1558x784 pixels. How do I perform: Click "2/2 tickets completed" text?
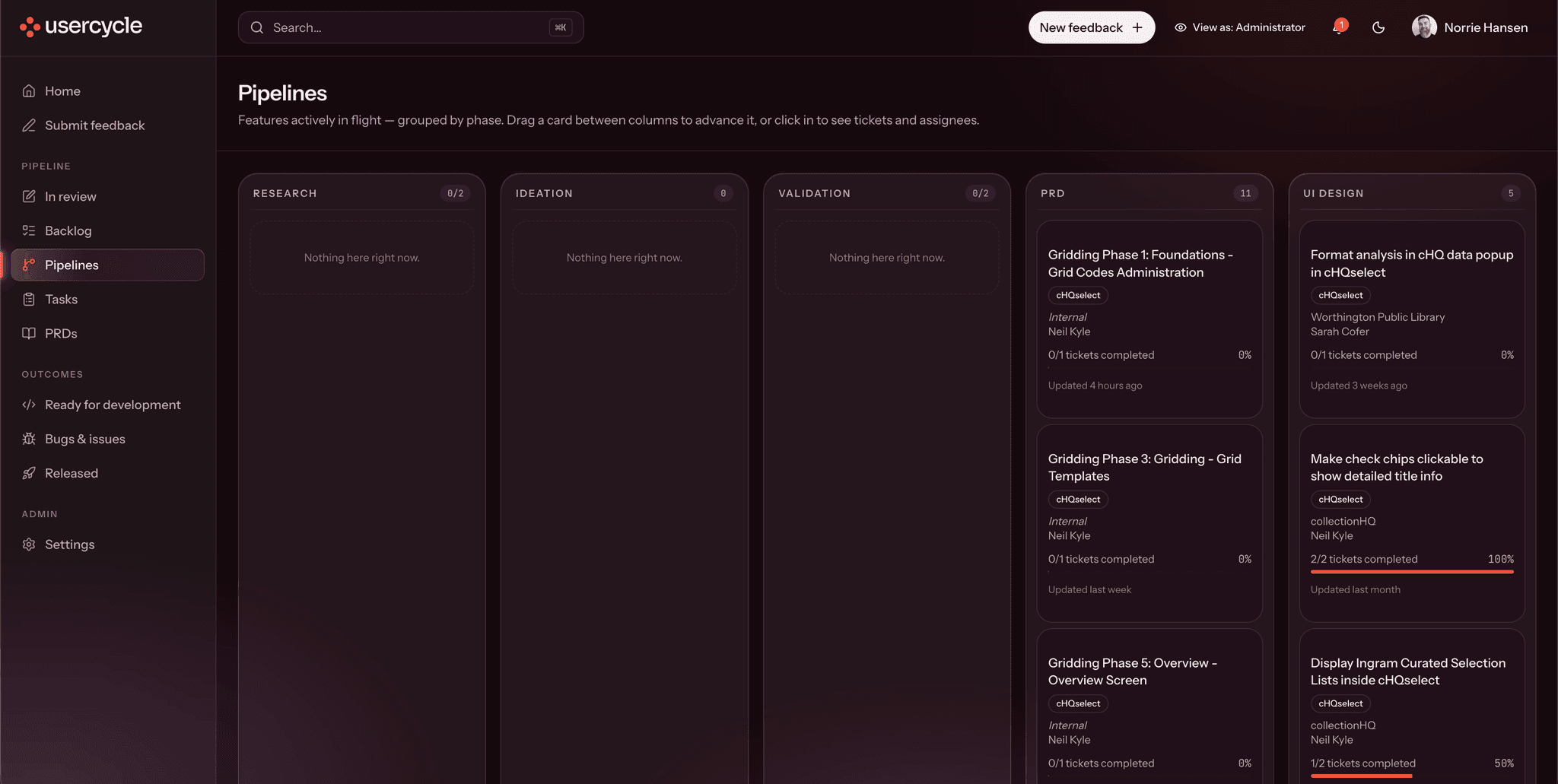[x=1364, y=560]
